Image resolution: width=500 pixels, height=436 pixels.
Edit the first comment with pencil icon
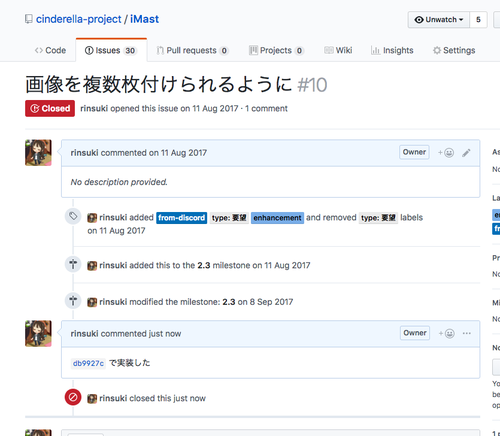[466, 153]
